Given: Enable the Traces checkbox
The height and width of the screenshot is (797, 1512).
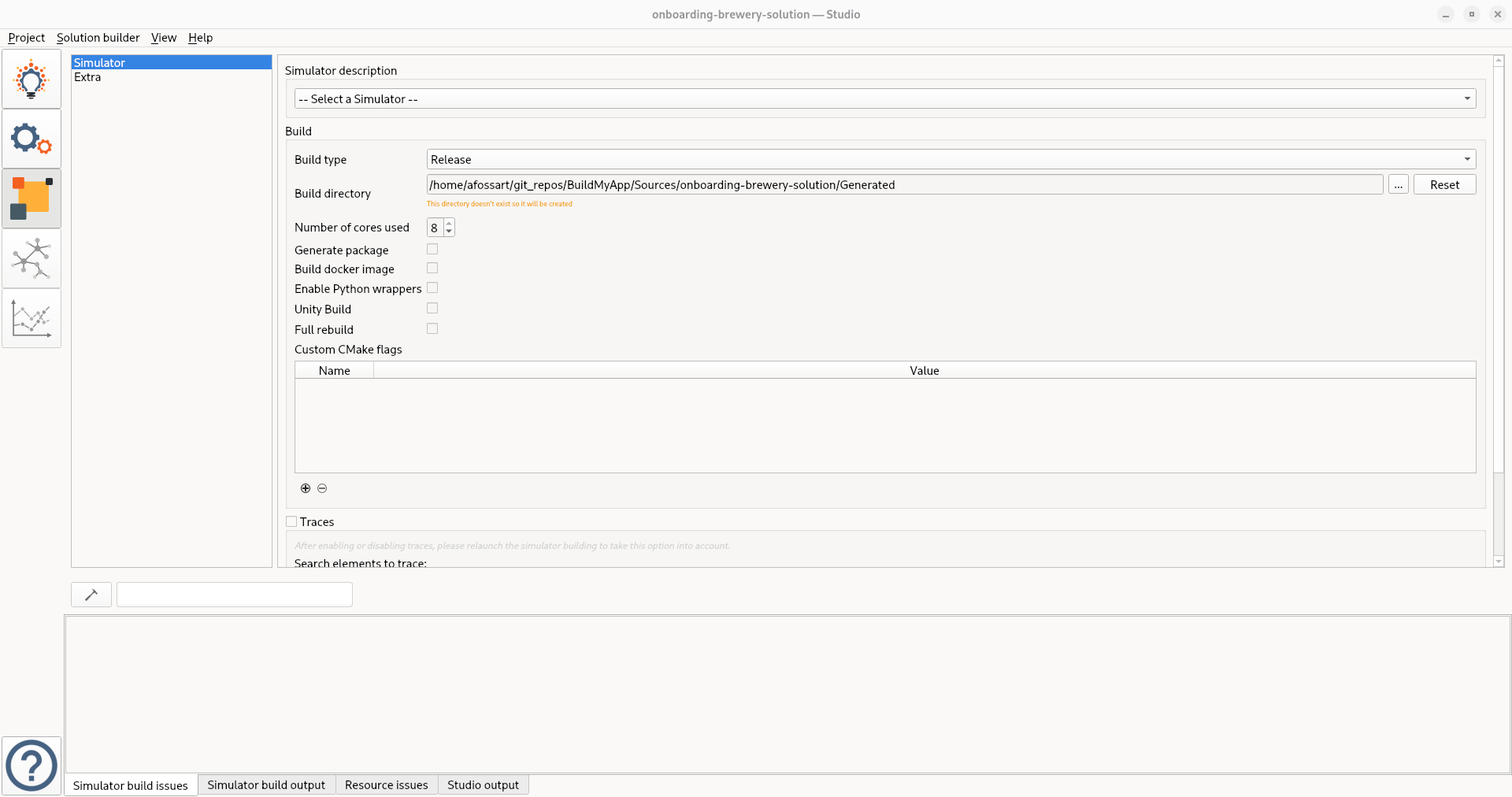Looking at the screenshot, I should pyautogui.click(x=291, y=521).
